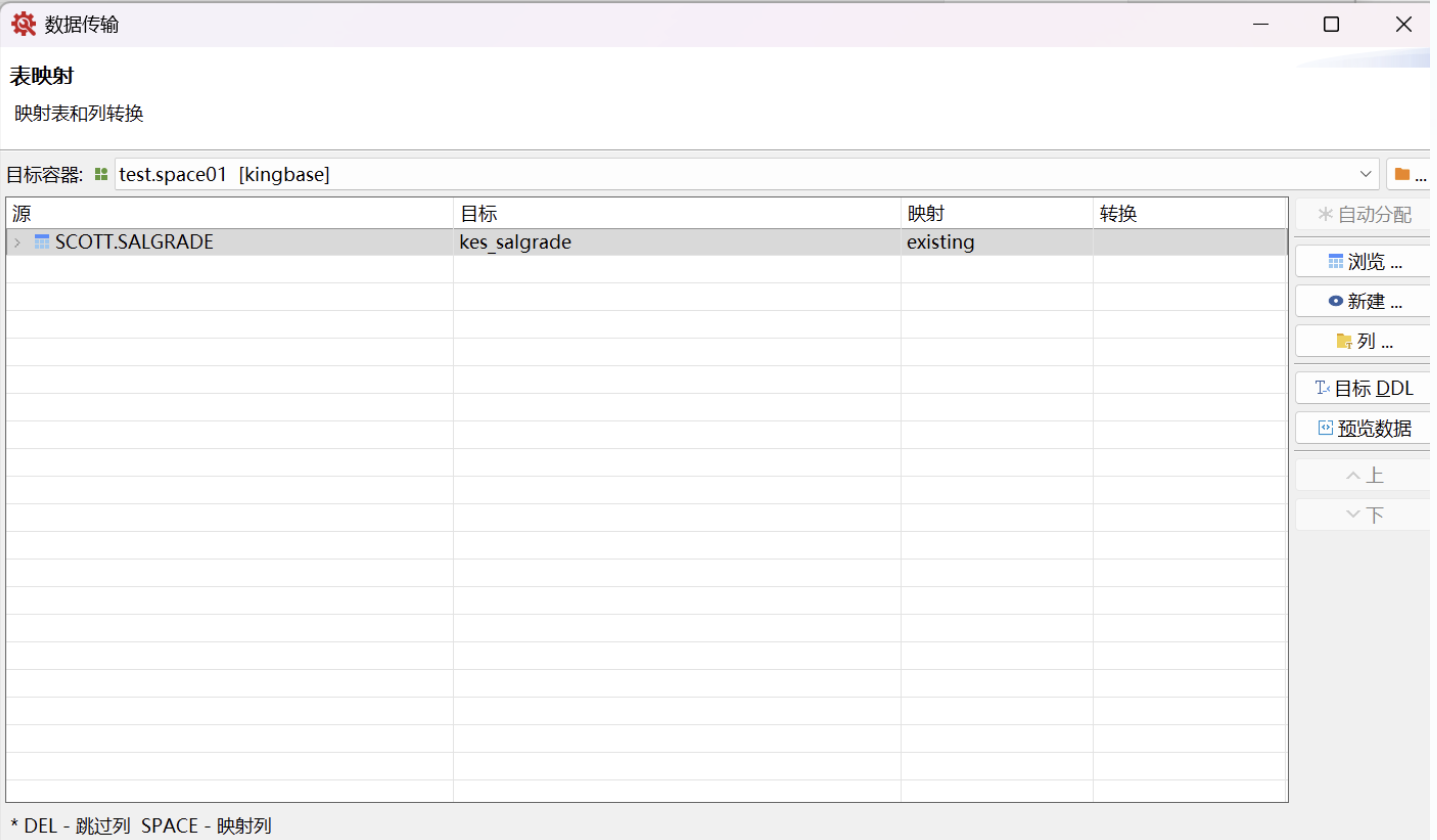Click the 新建 create new mapping button
Image resolution: width=1437 pixels, height=840 pixels.
(1364, 301)
